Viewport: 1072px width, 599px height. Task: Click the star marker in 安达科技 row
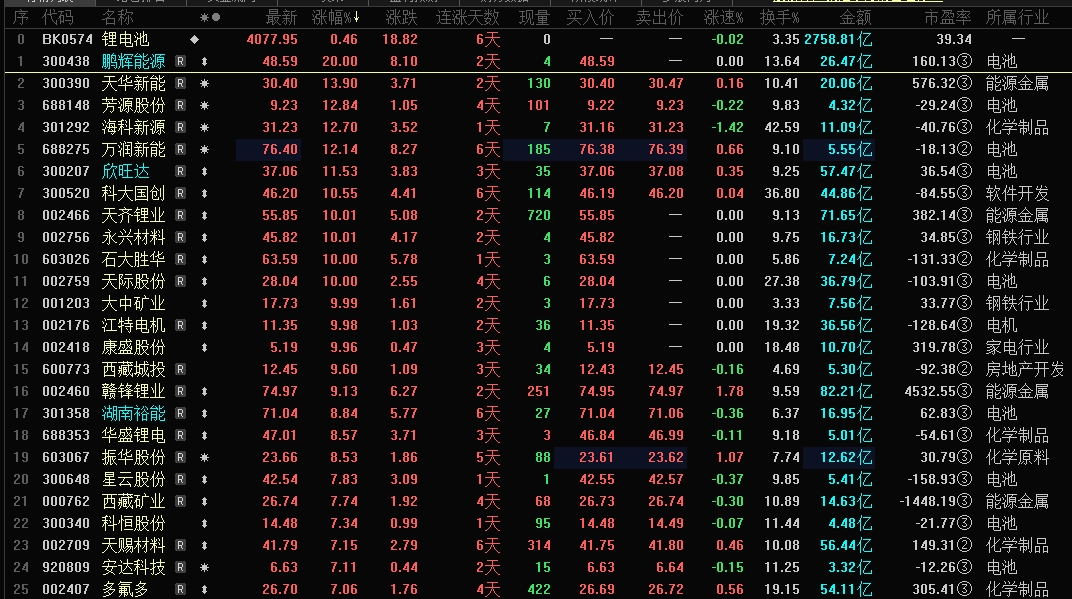click(204, 568)
